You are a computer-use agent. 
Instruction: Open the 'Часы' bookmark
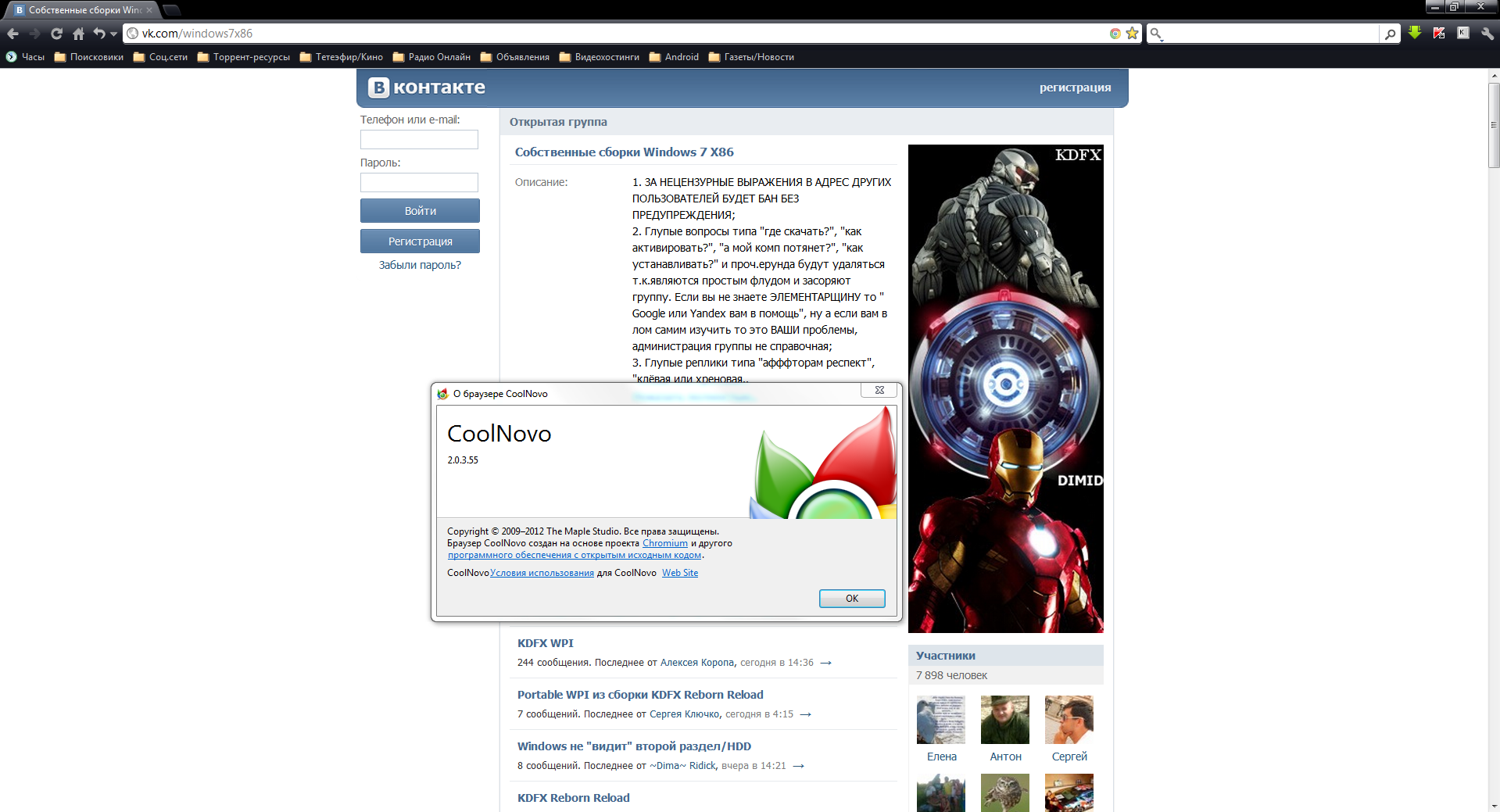[x=25, y=57]
